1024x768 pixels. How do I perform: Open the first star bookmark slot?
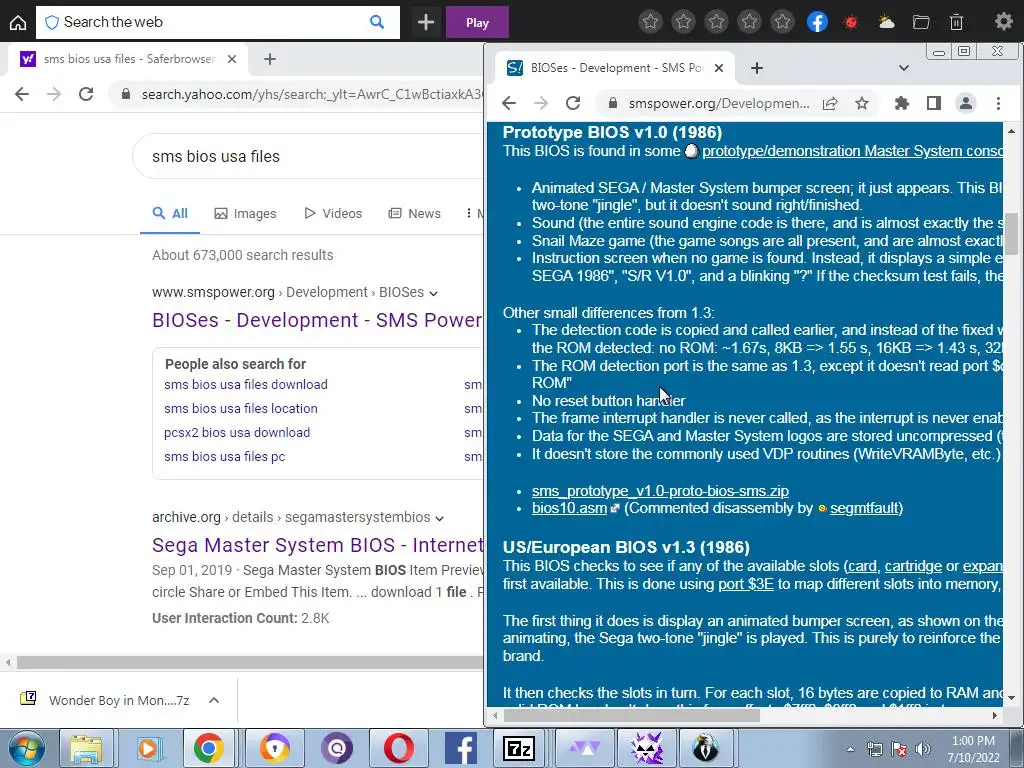click(x=650, y=22)
